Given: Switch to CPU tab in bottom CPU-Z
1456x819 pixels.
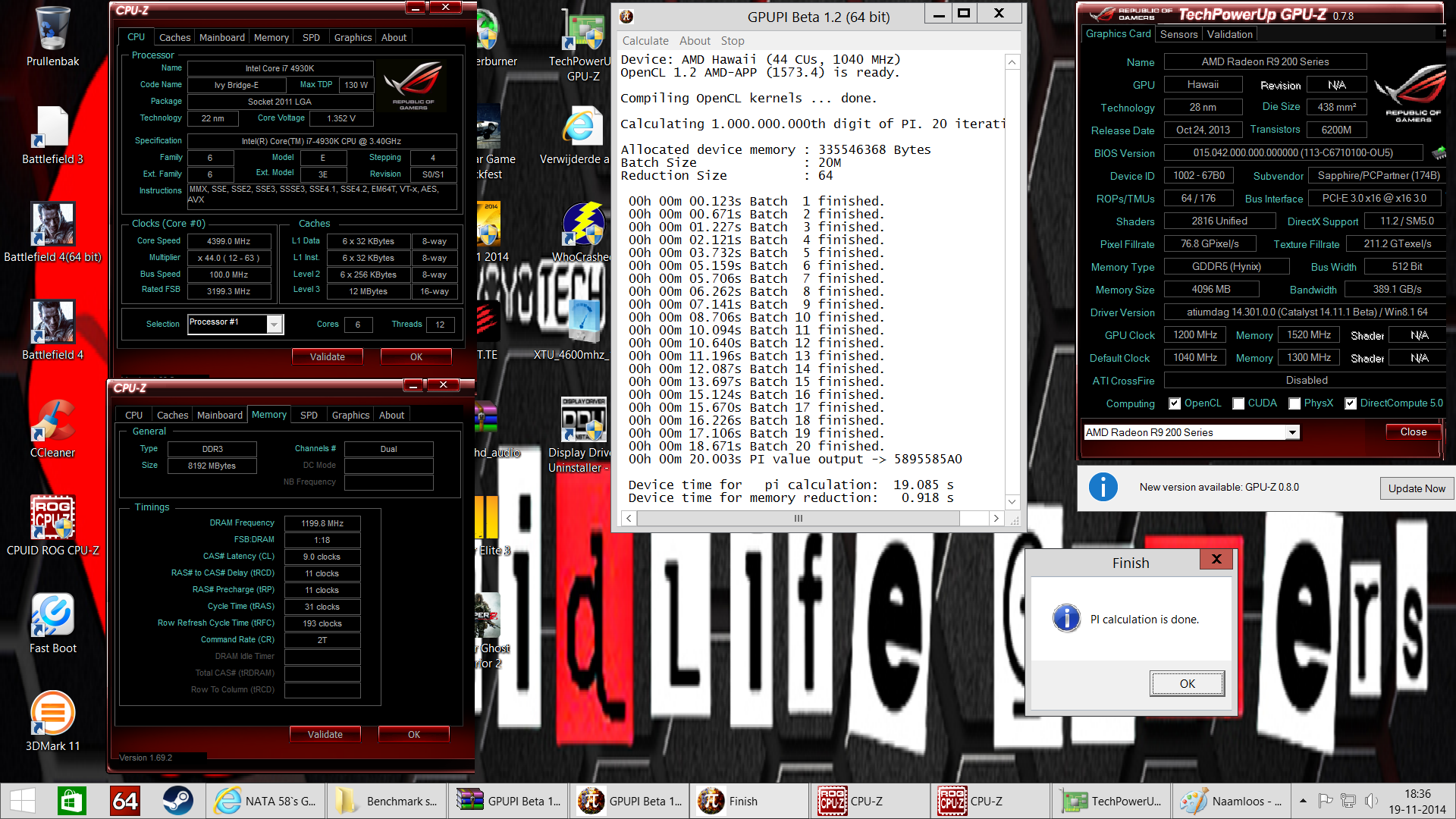Looking at the screenshot, I should (133, 415).
